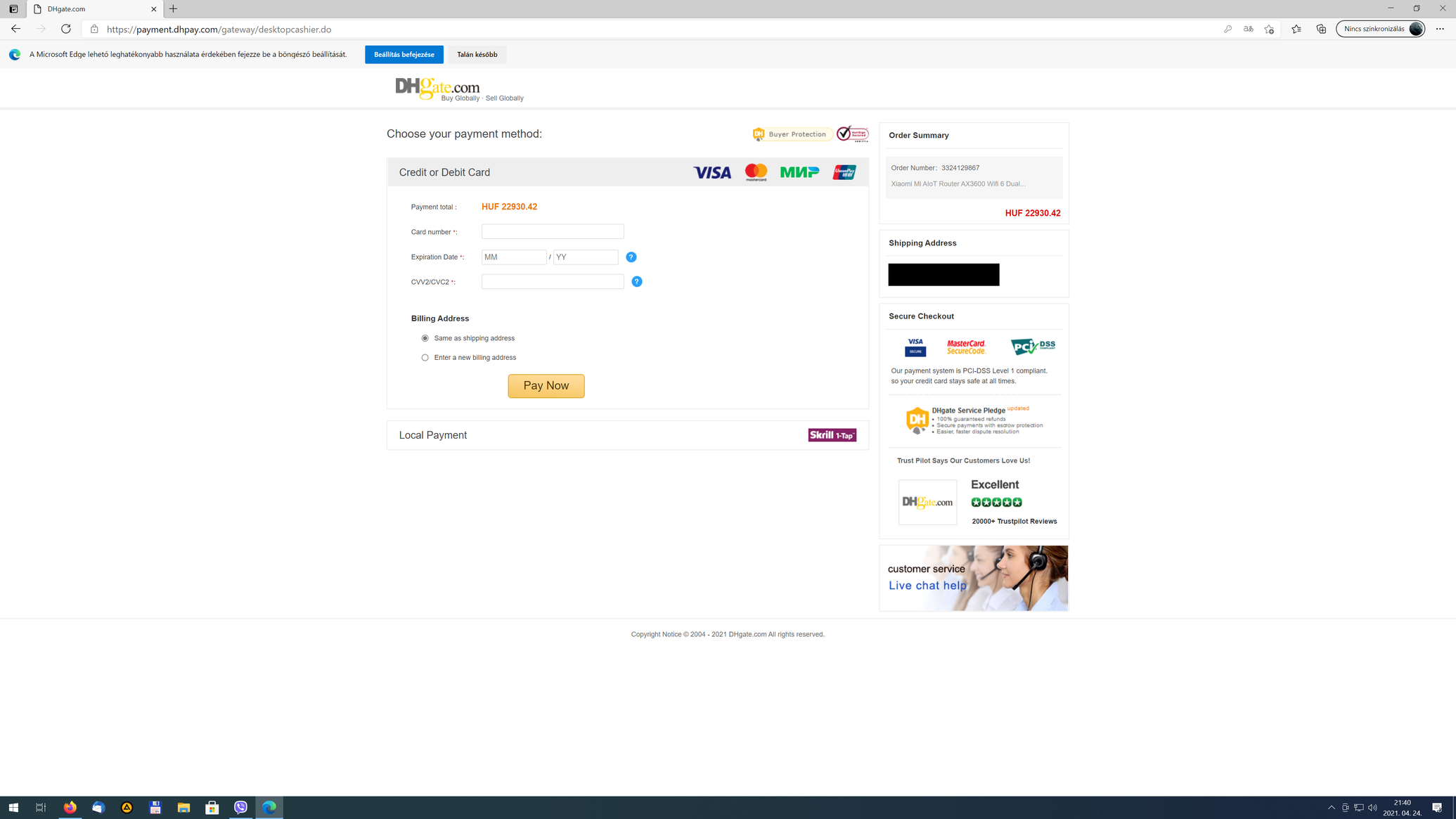
Task: Expand the Credit or Debit Card section header
Action: (x=627, y=172)
